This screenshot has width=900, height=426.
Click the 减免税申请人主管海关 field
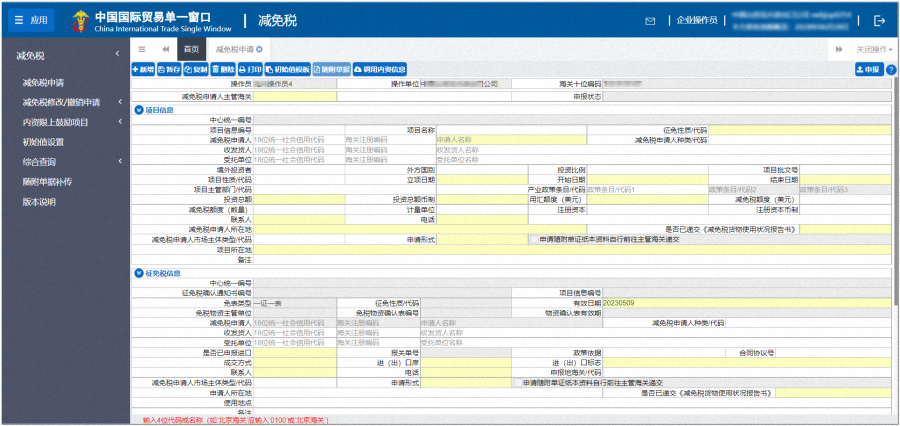pos(295,96)
